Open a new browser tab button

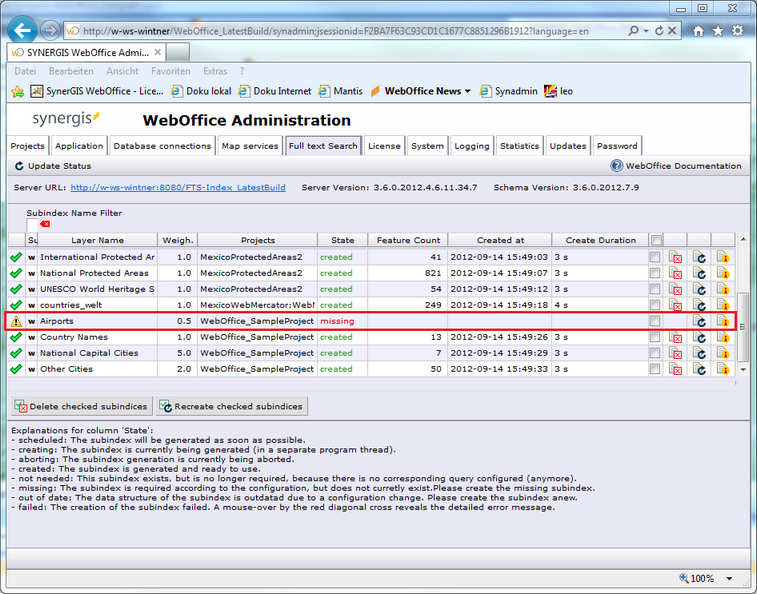pos(178,52)
